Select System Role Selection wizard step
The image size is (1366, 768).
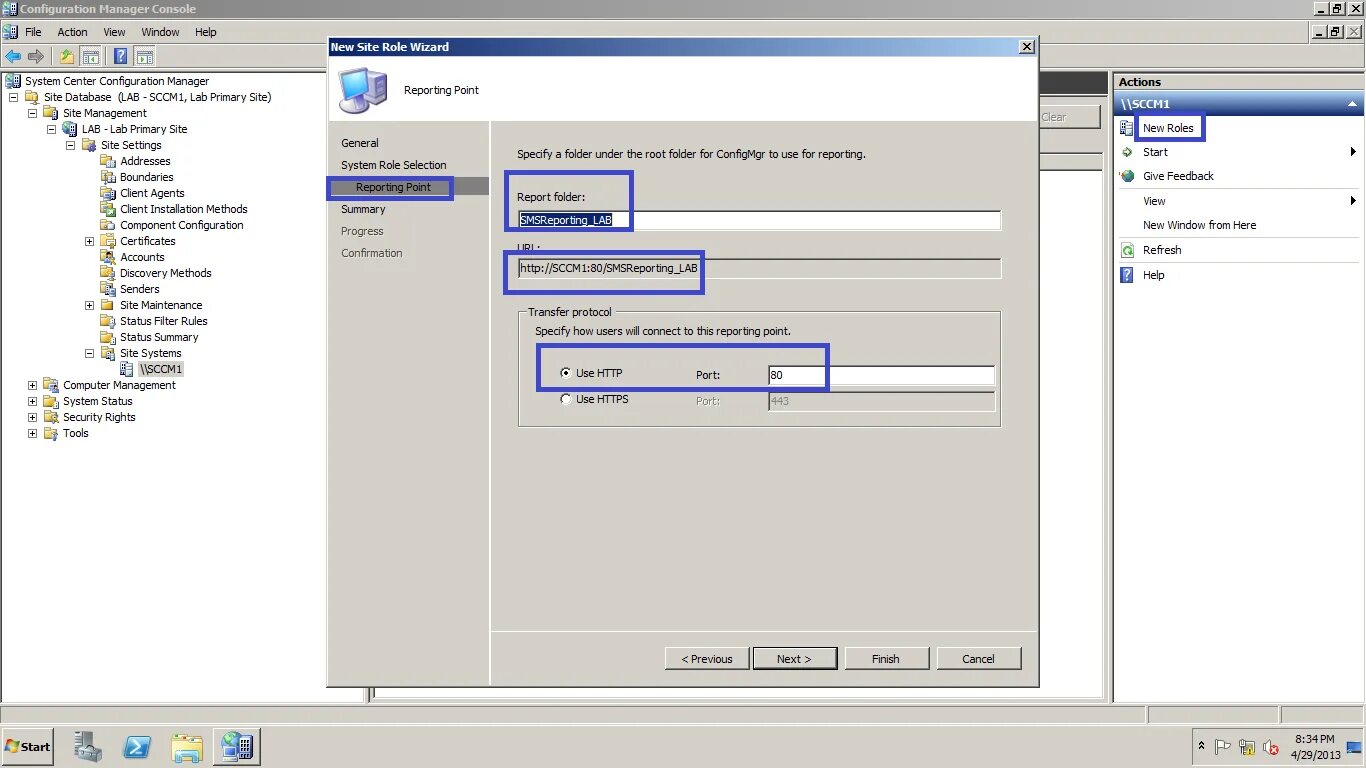tap(394, 165)
